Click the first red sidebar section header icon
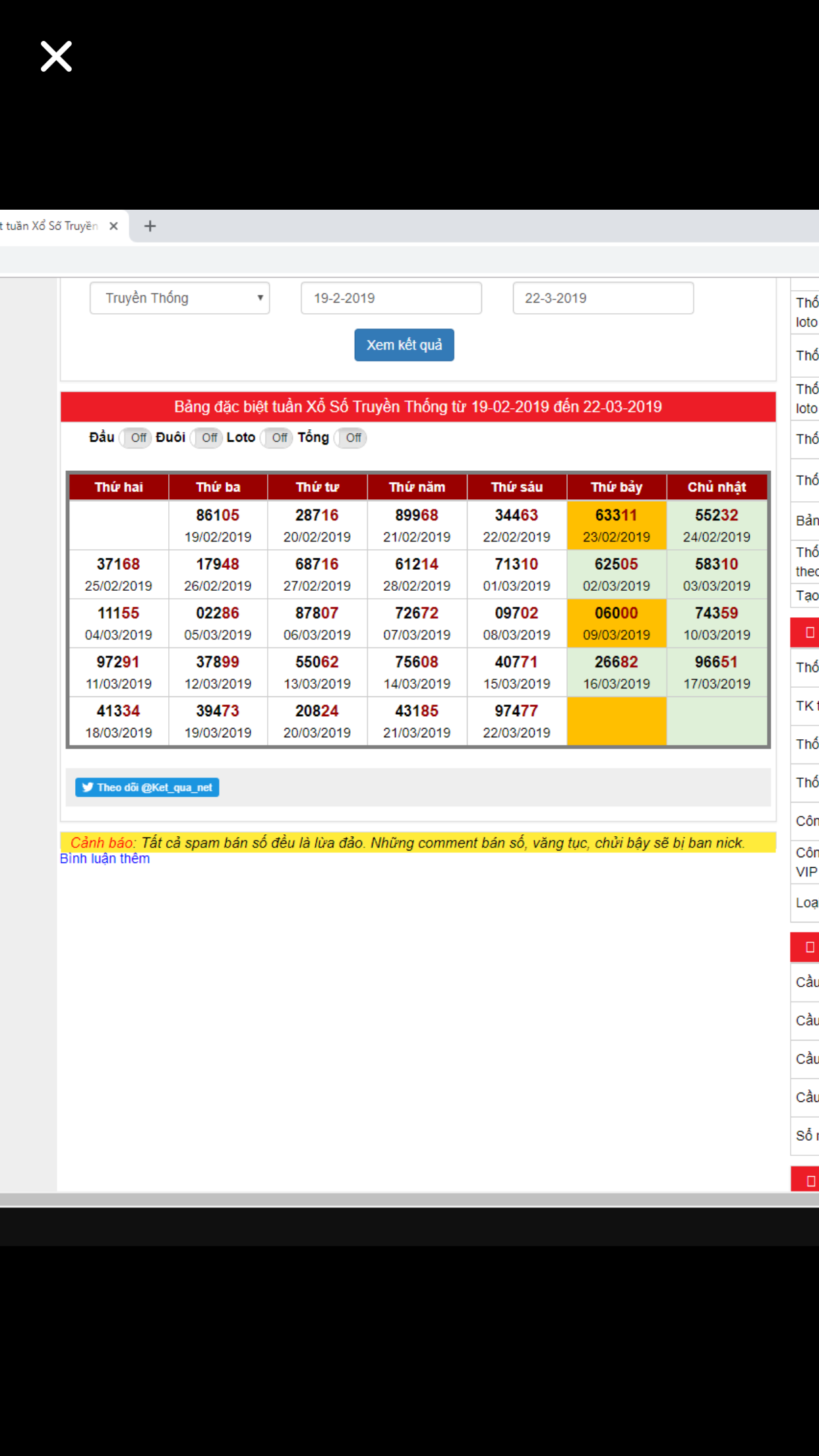 click(810, 633)
